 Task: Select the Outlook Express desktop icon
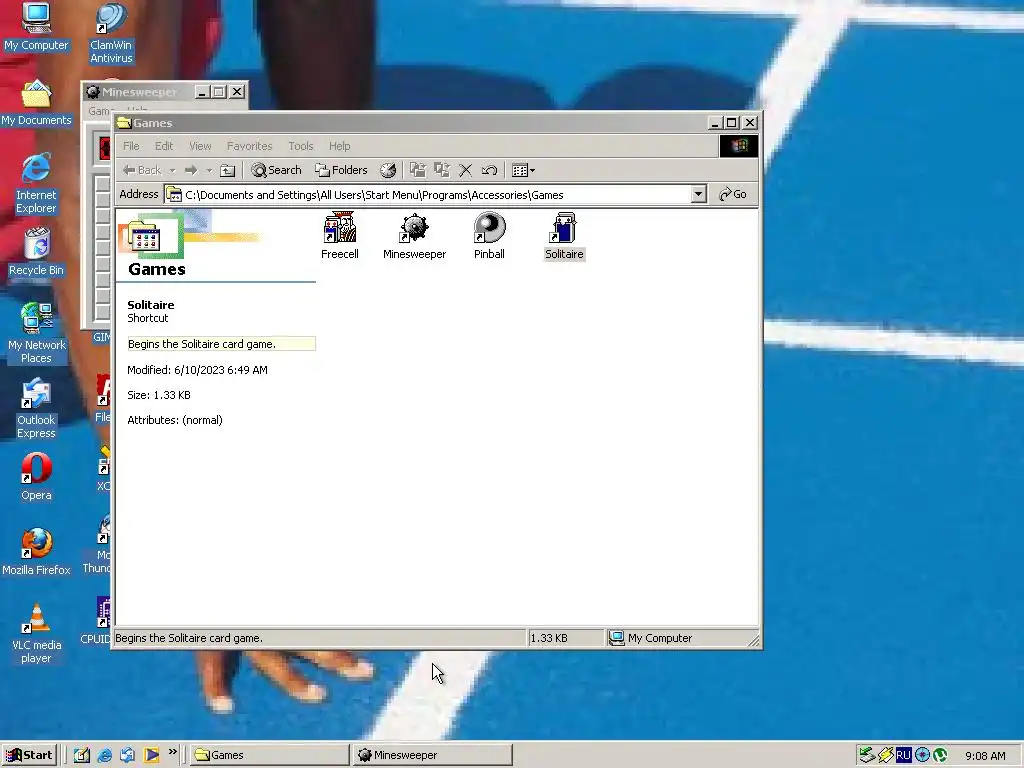(x=36, y=408)
